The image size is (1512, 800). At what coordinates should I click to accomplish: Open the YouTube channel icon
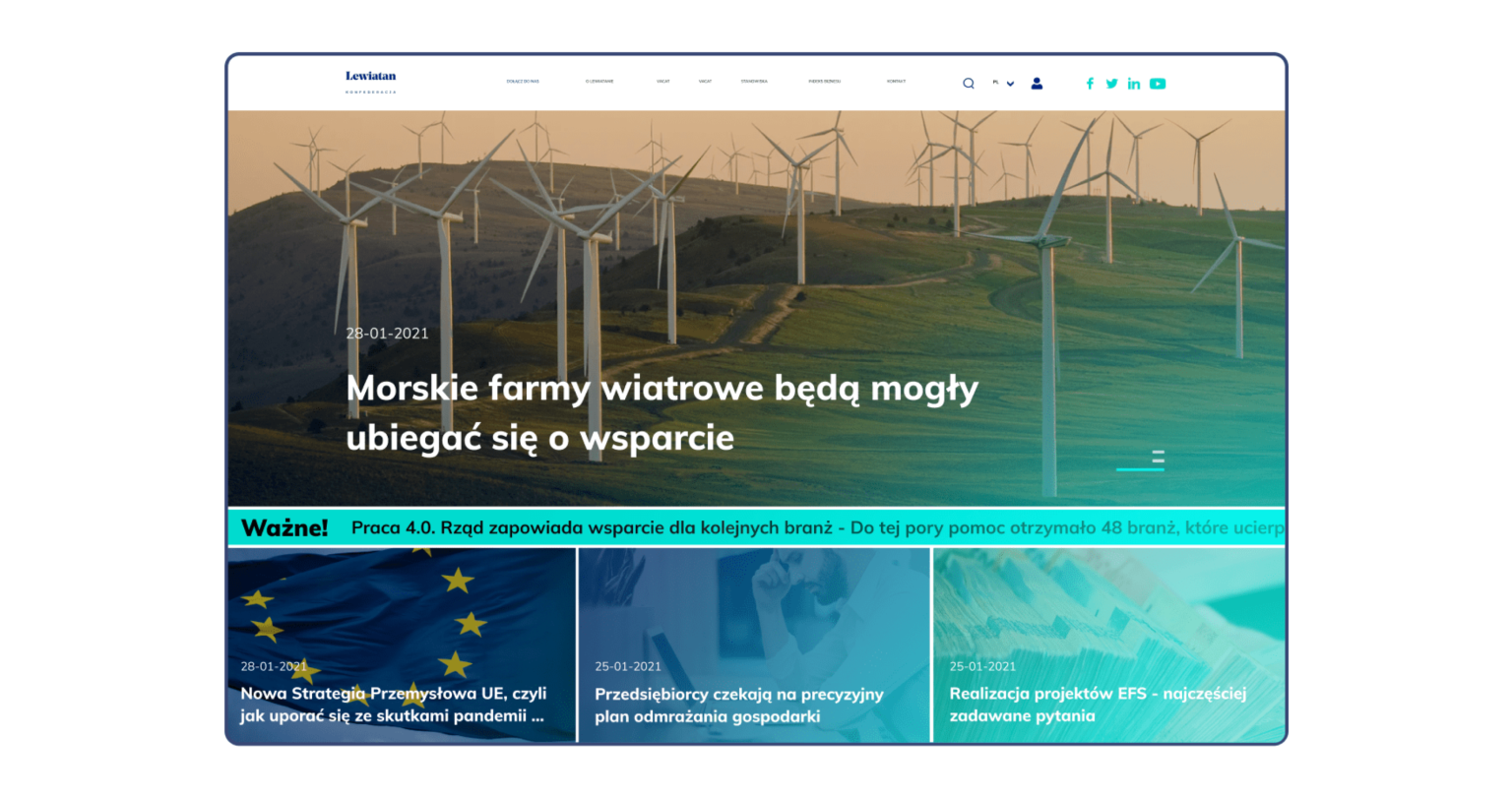coord(1158,84)
